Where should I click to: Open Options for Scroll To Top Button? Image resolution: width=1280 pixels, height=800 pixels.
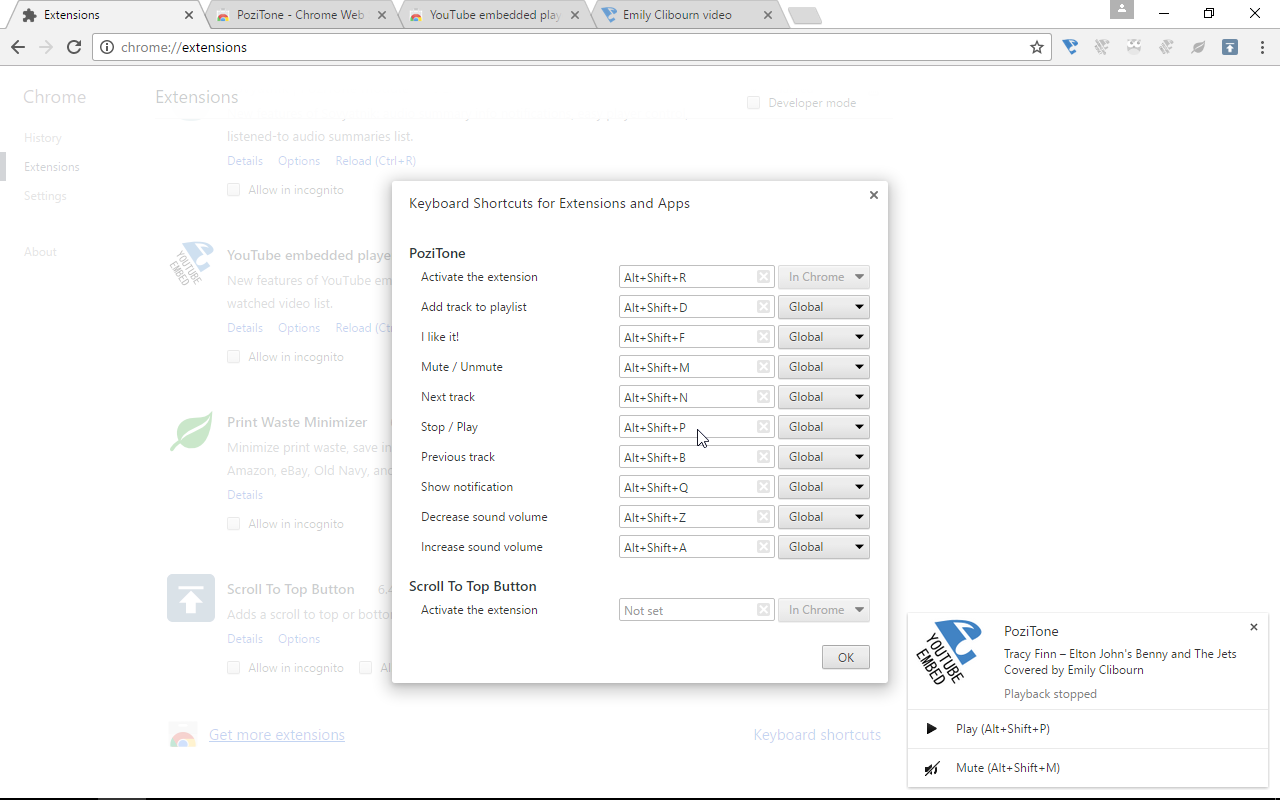click(299, 639)
